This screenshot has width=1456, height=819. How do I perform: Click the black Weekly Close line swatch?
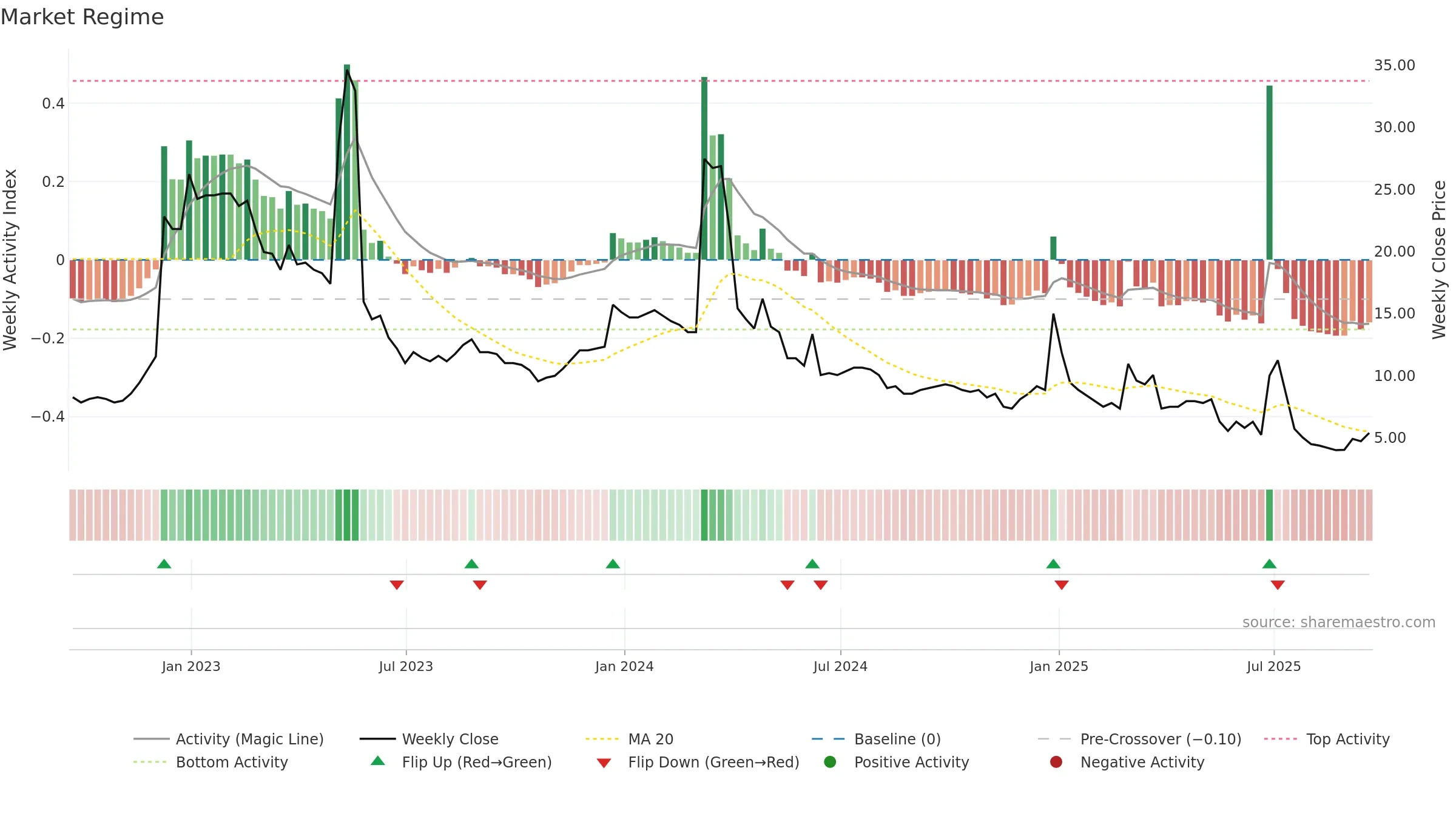pyautogui.click(x=378, y=739)
